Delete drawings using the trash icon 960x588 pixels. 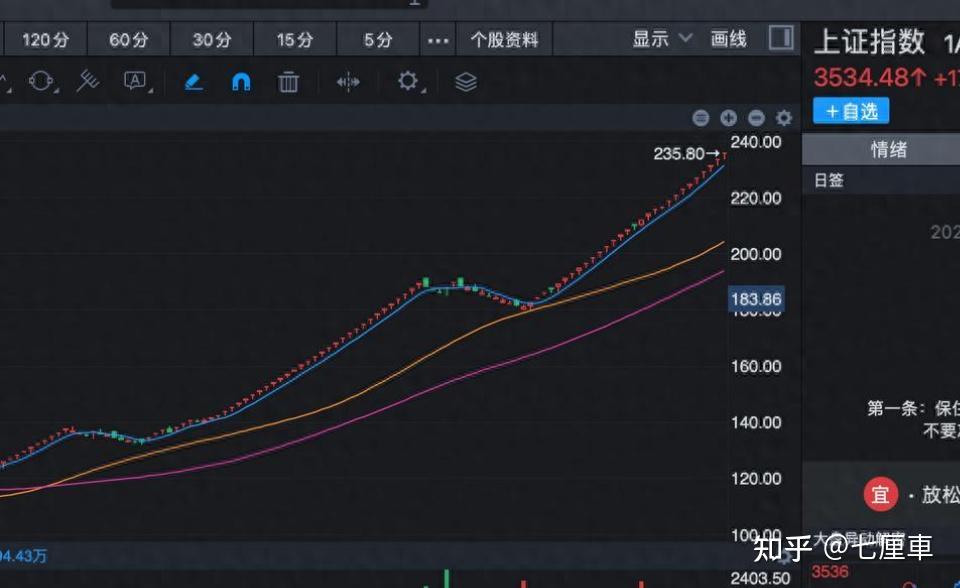click(x=289, y=81)
